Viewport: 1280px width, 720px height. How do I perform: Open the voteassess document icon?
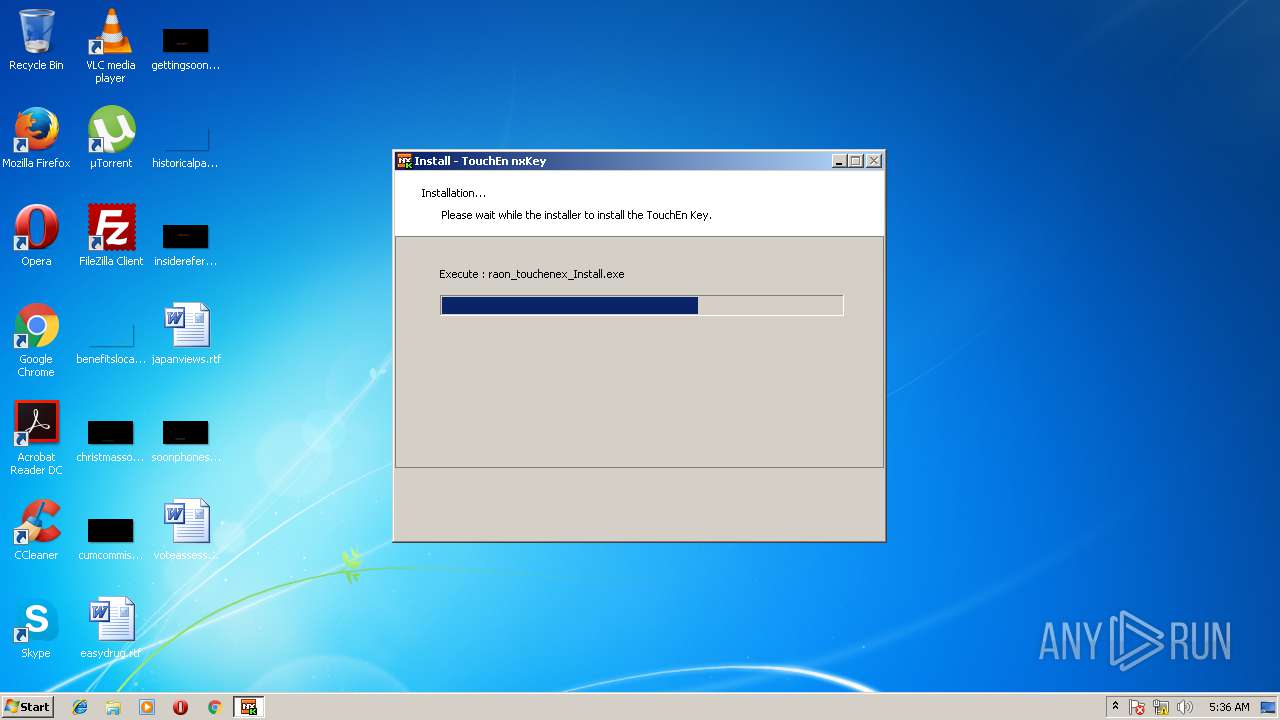point(186,530)
